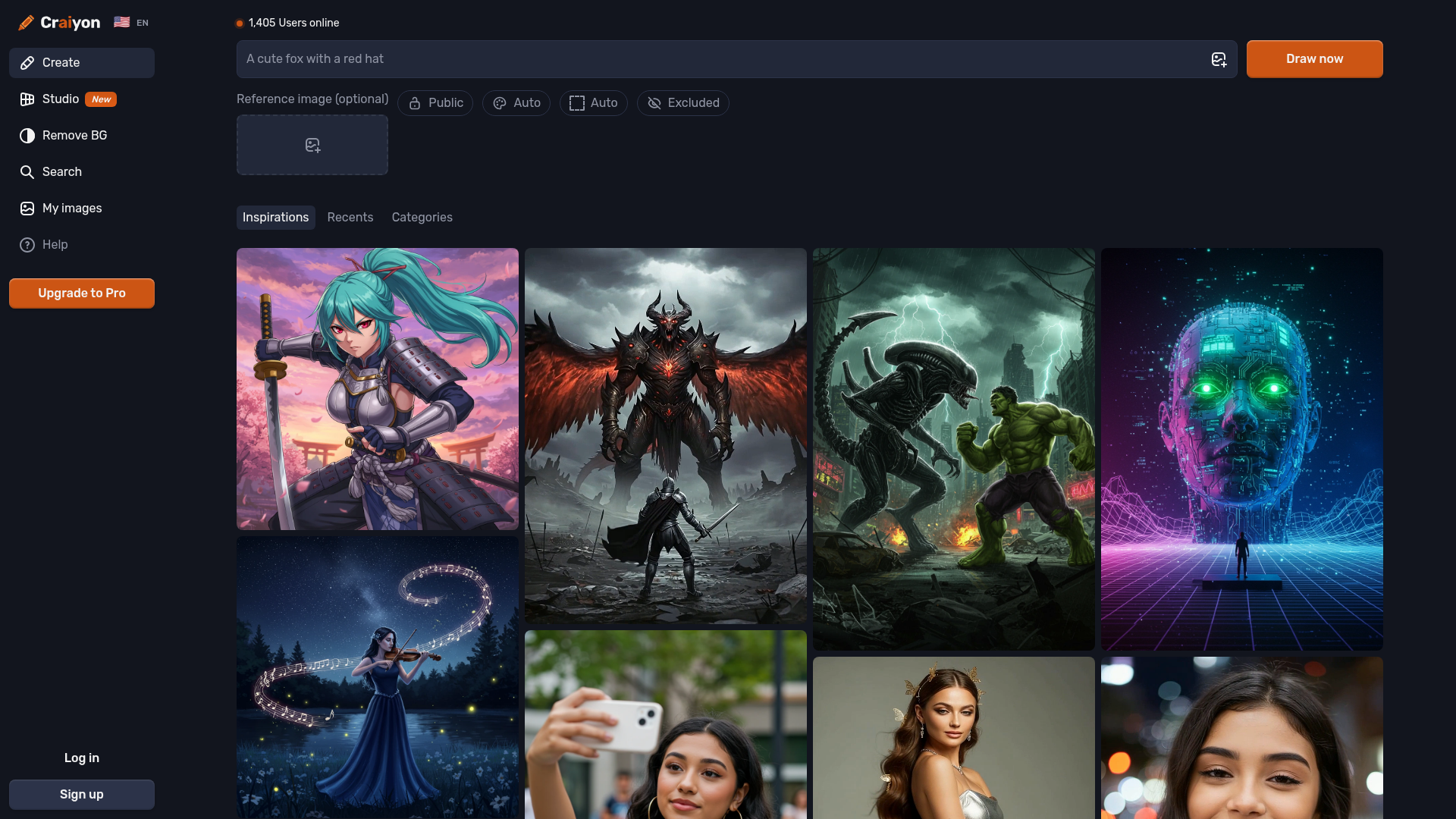The width and height of the screenshot is (1456, 819).
Task: Click the lock icon on Public chip
Action: [415, 103]
